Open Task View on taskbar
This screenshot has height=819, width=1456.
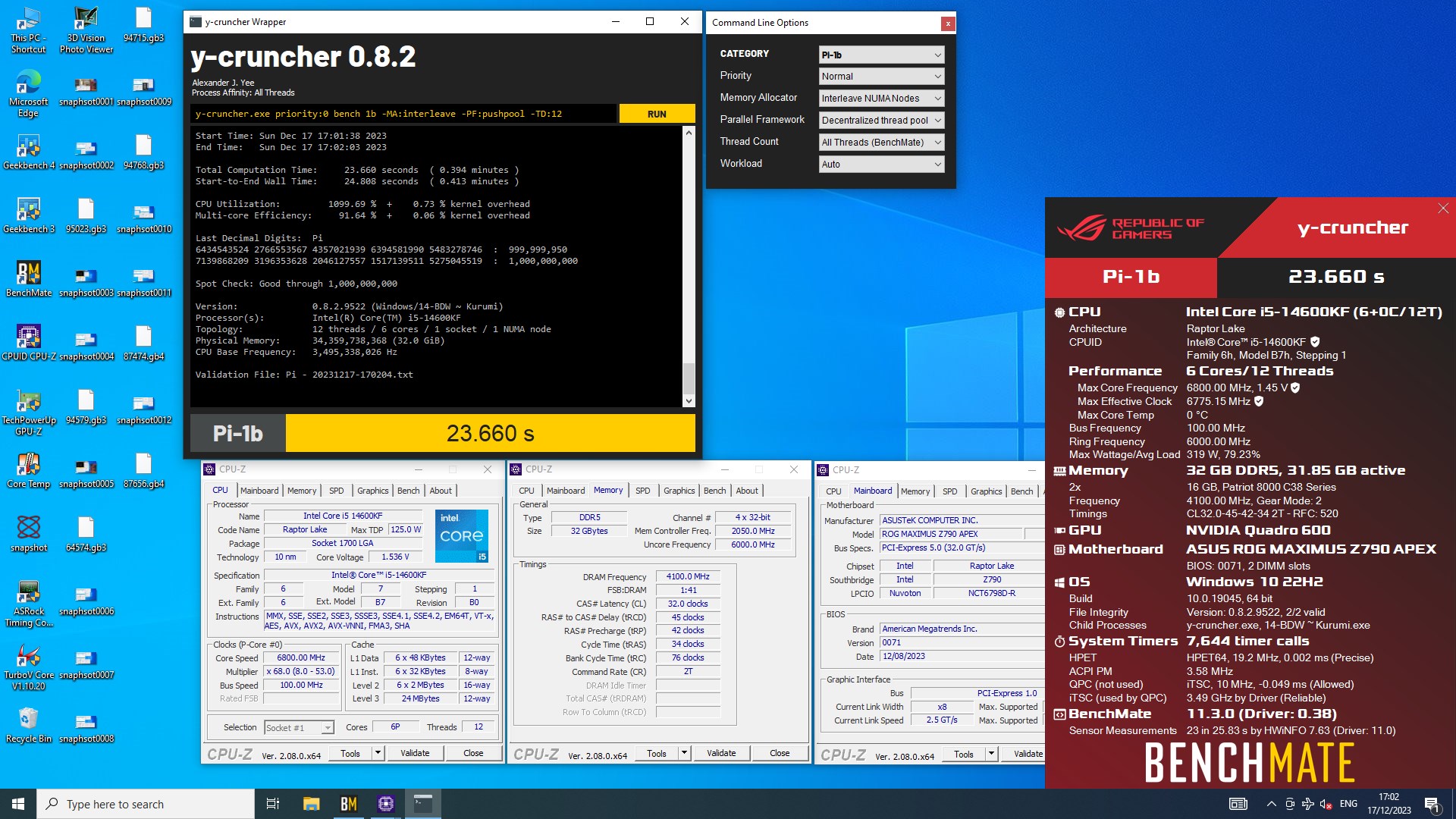click(x=273, y=804)
